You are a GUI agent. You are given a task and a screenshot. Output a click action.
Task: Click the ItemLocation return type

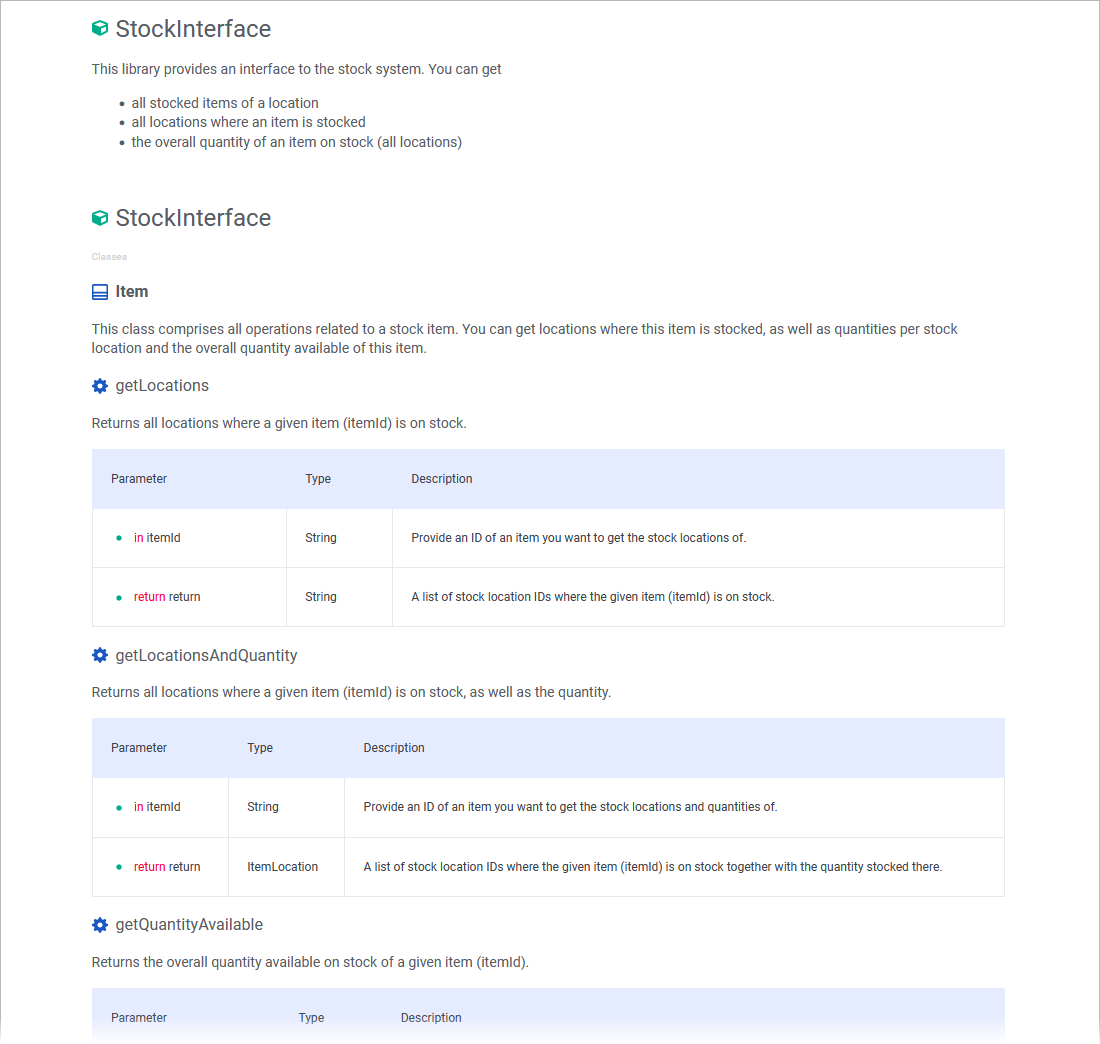point(282,867)
